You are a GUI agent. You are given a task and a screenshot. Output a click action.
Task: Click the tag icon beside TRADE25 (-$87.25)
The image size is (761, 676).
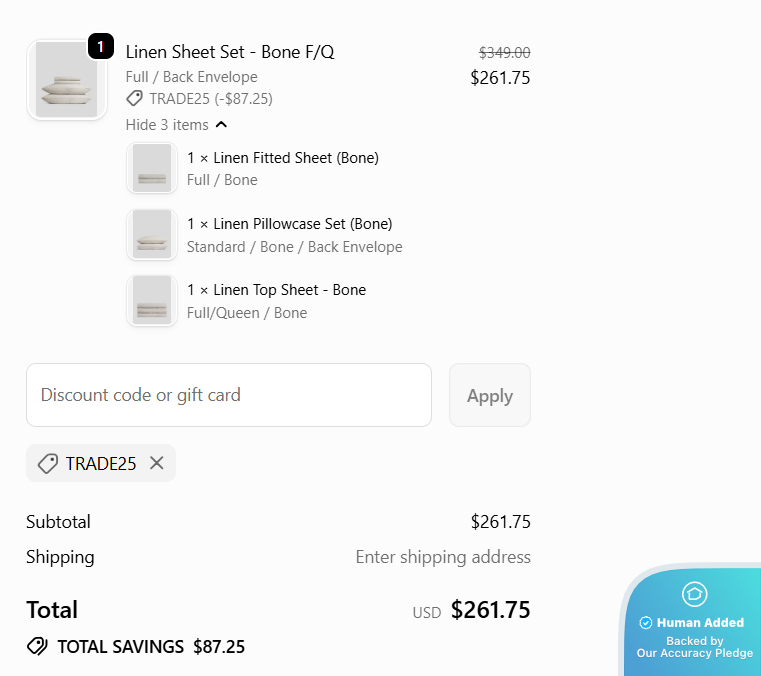[x=134, y=98]
